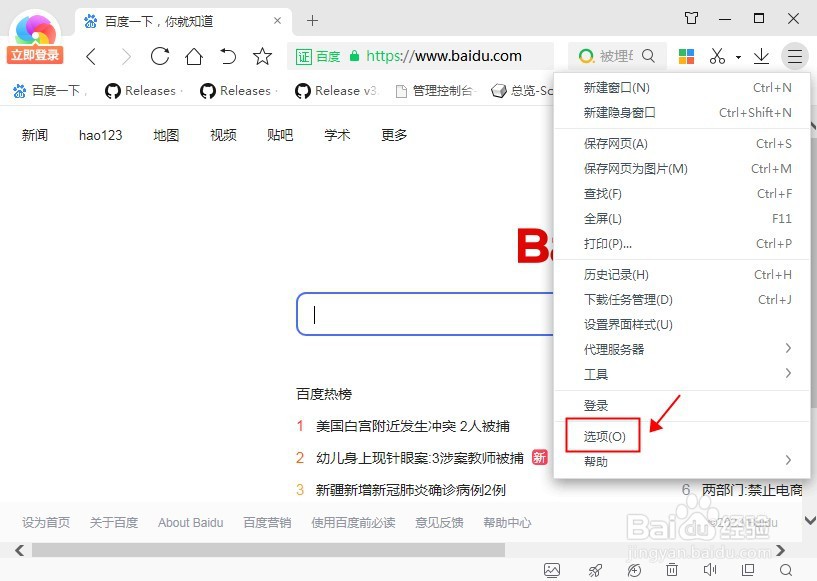Click the green lock security icon
Viewport: 817px width, 581px height.
(x=354, y=56)
